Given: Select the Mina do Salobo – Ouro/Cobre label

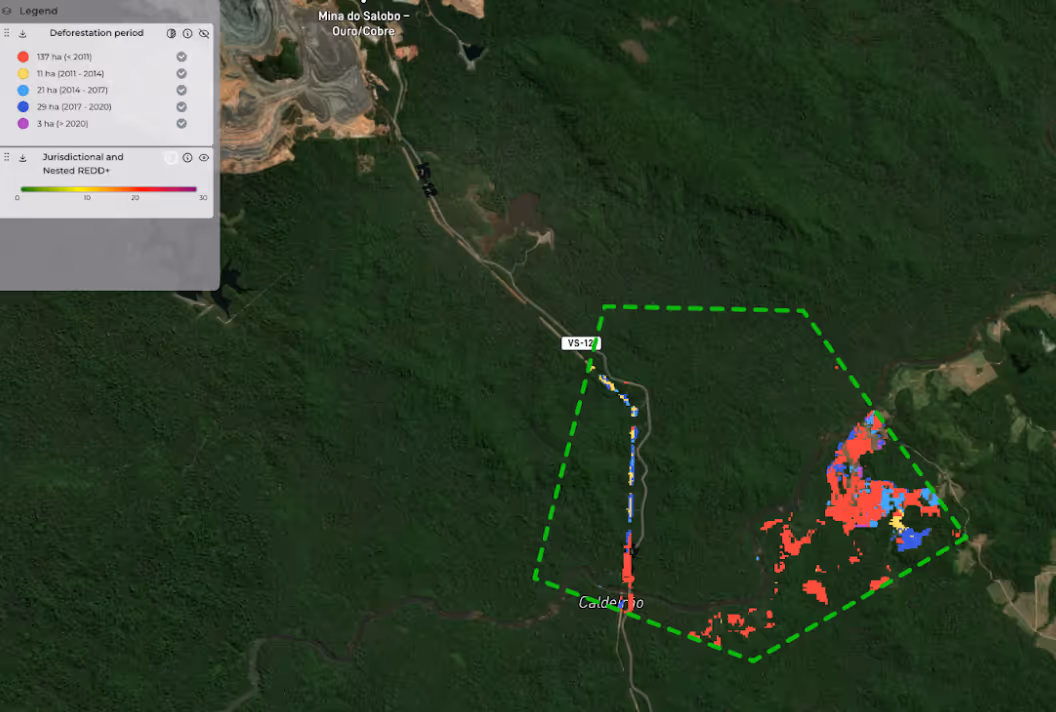Looking at the screenshot, I should pyautogui.click(x=362, y=24).
